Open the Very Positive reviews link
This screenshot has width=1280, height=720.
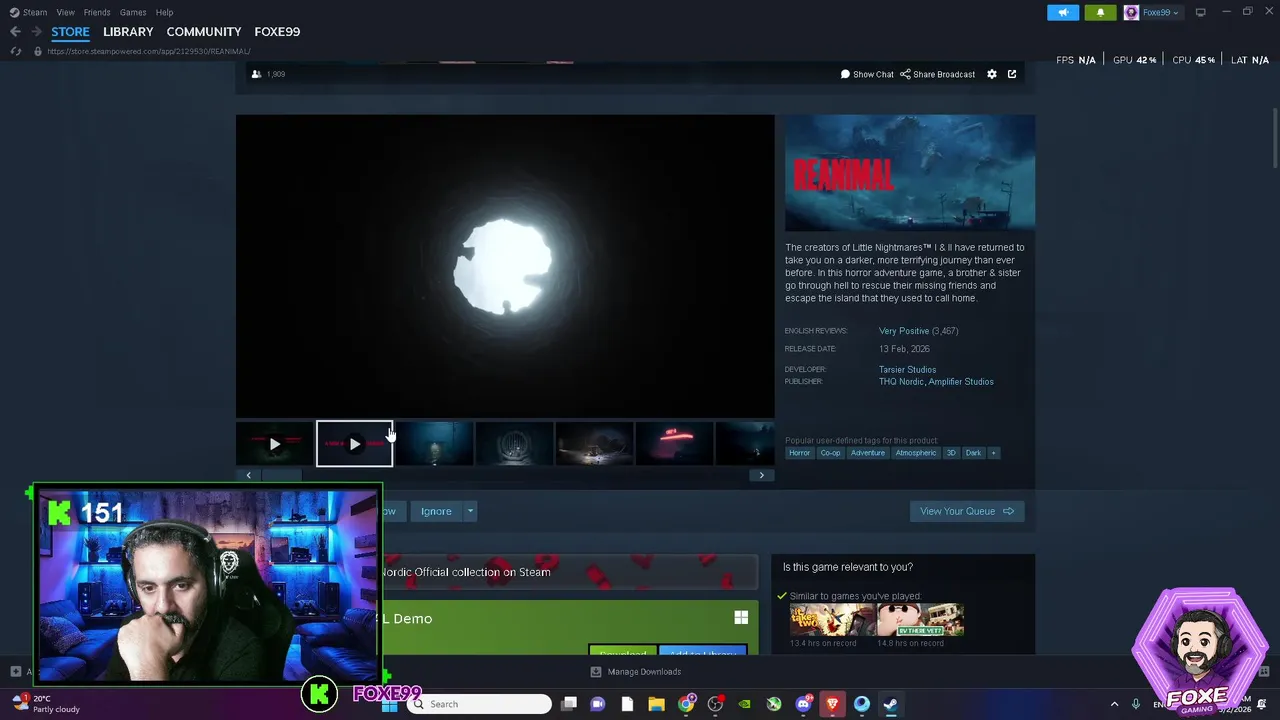(x=904, y=331)
